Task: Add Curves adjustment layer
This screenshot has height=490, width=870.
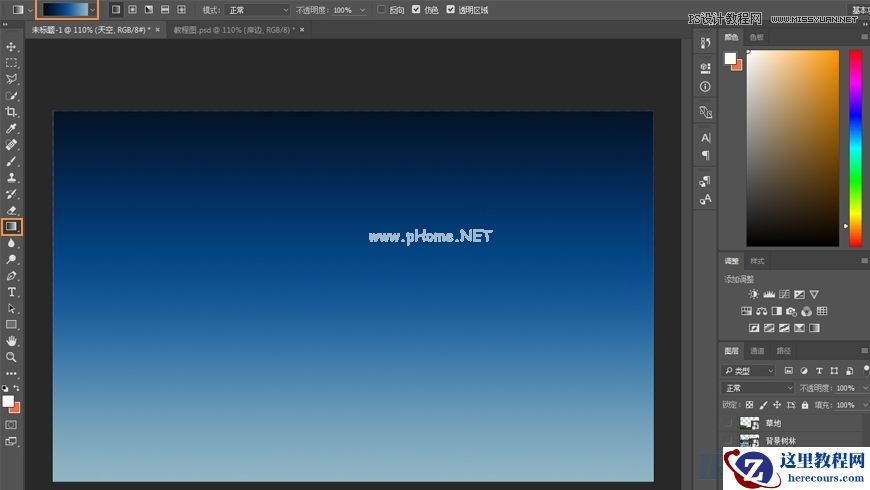Action: pyautogui.click(x=784, y=294)
